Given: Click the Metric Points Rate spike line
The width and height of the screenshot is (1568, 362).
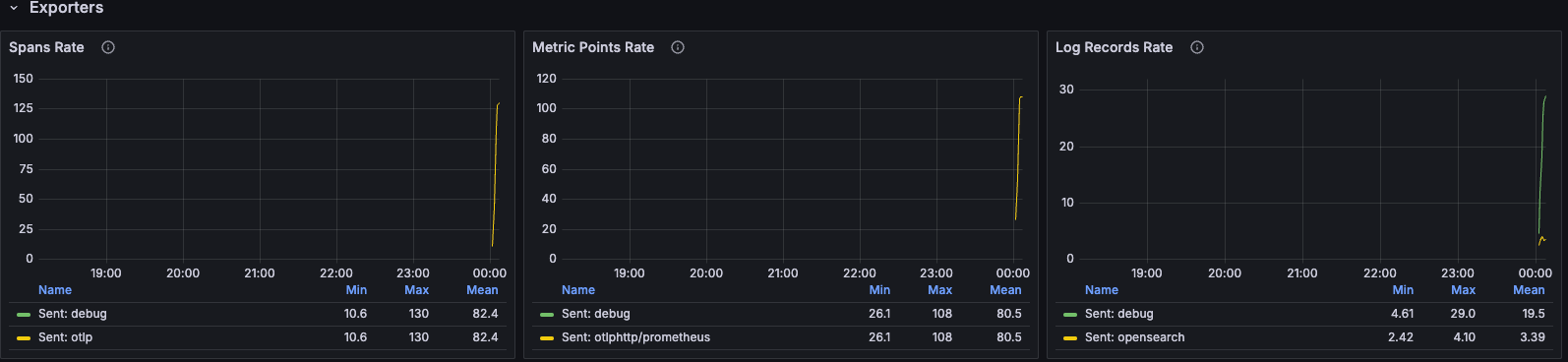Looking at the screenshot, I should 1018,157.
